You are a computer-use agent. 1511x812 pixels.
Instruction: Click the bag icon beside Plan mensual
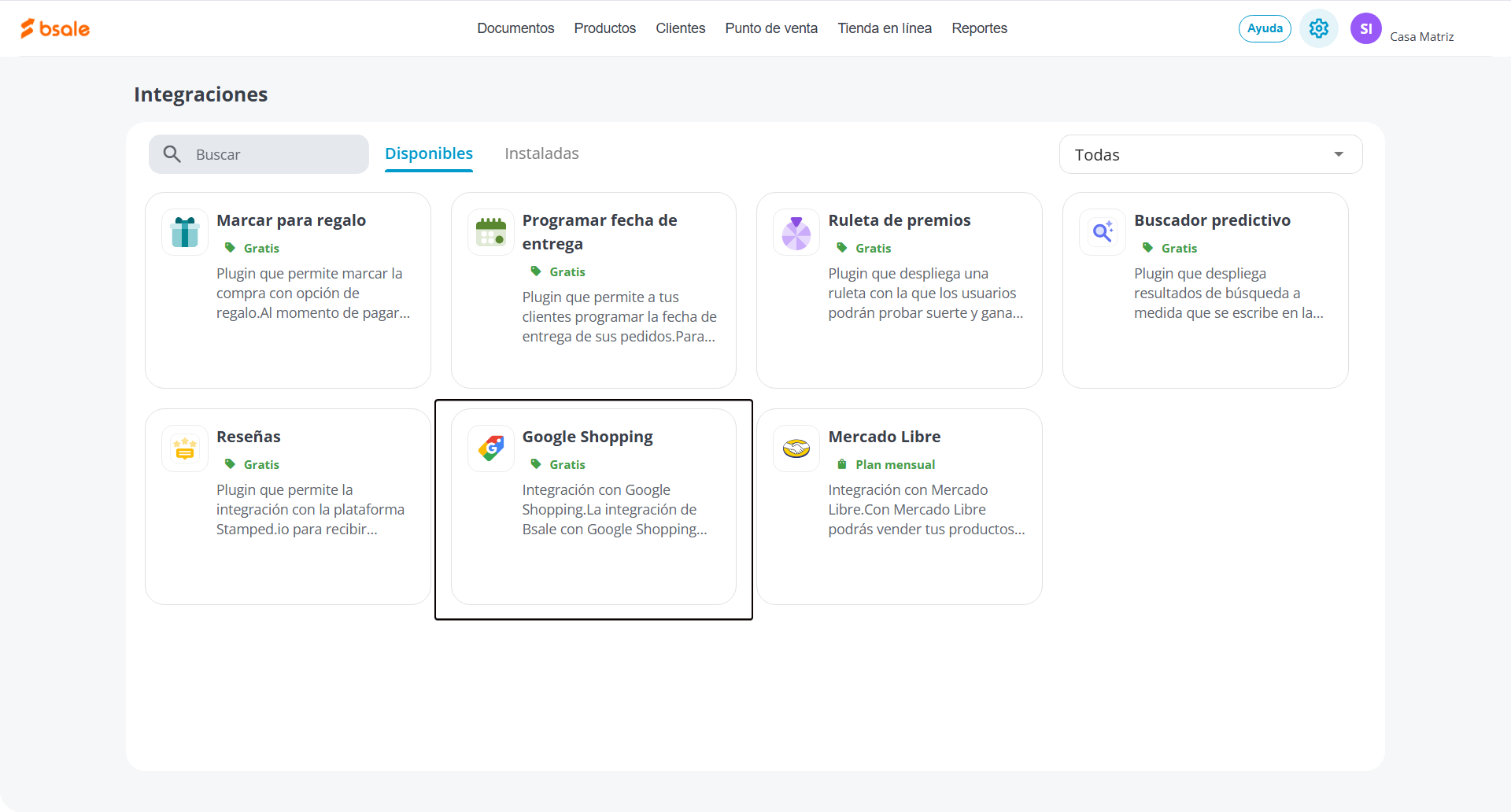click(x=842, y=464)
